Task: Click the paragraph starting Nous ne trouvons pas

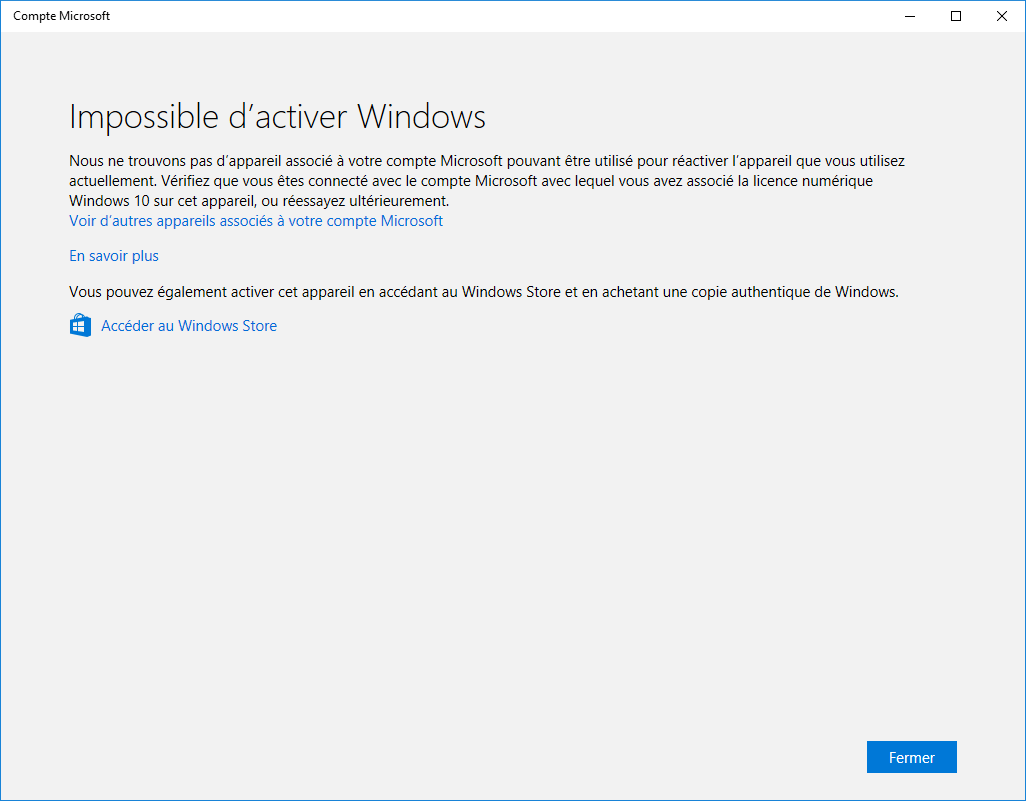Action: (x=487, y=181)
